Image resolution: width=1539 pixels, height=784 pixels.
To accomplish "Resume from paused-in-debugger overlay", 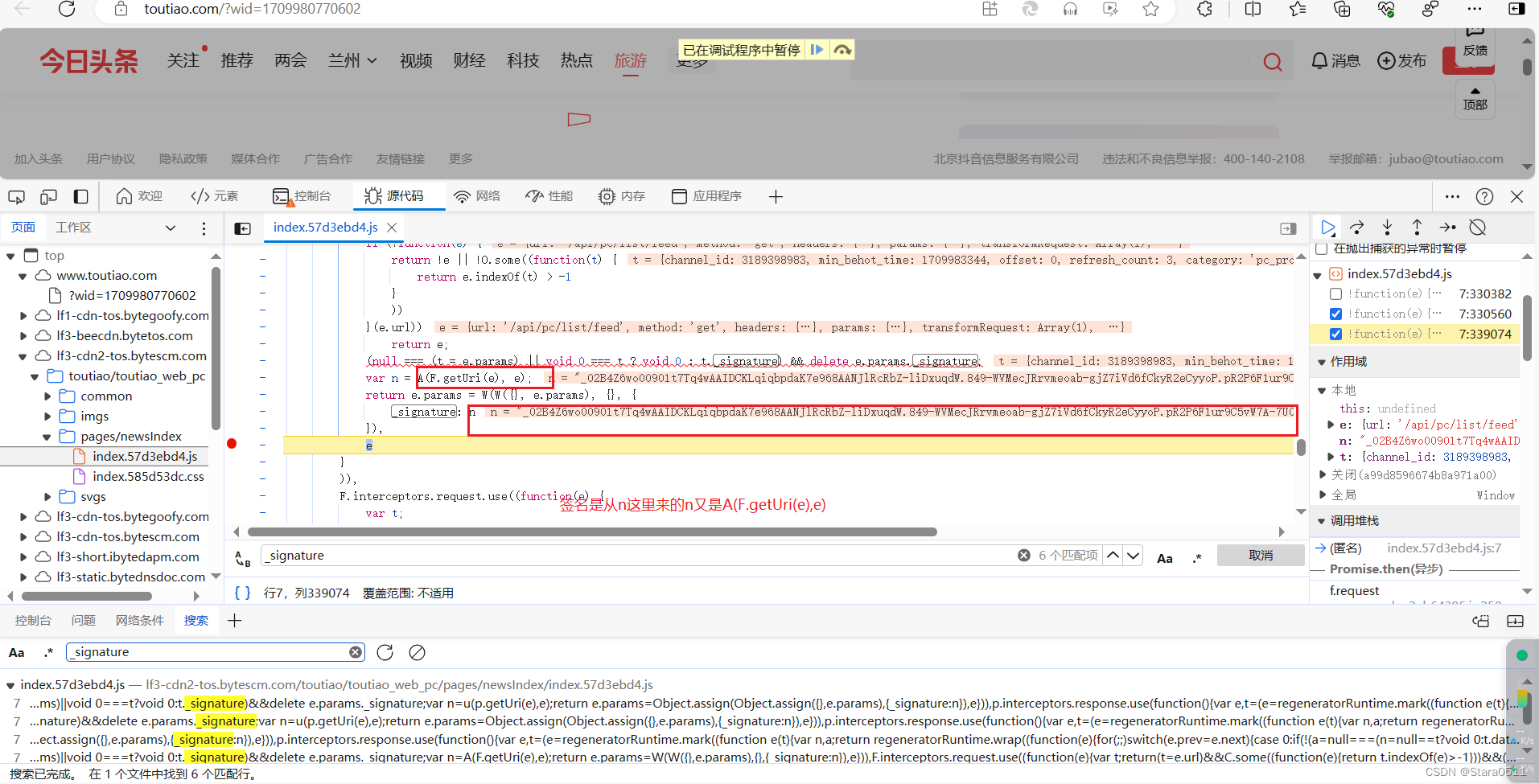I will (817, 50).
